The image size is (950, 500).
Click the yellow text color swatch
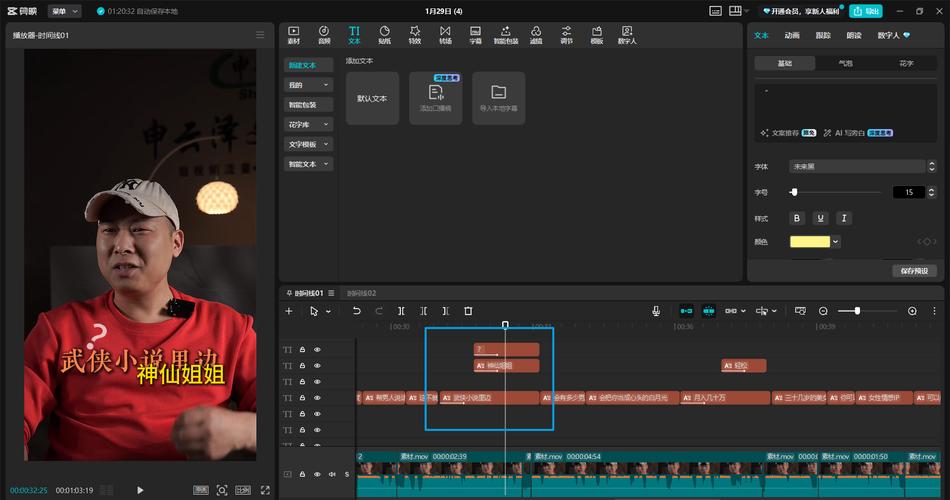point(809,242)
